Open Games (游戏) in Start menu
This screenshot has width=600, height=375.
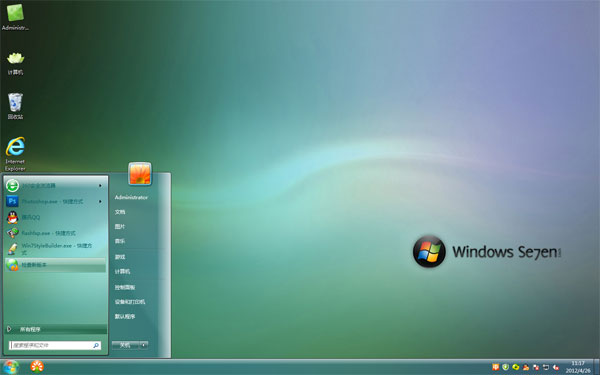[120, 257]
